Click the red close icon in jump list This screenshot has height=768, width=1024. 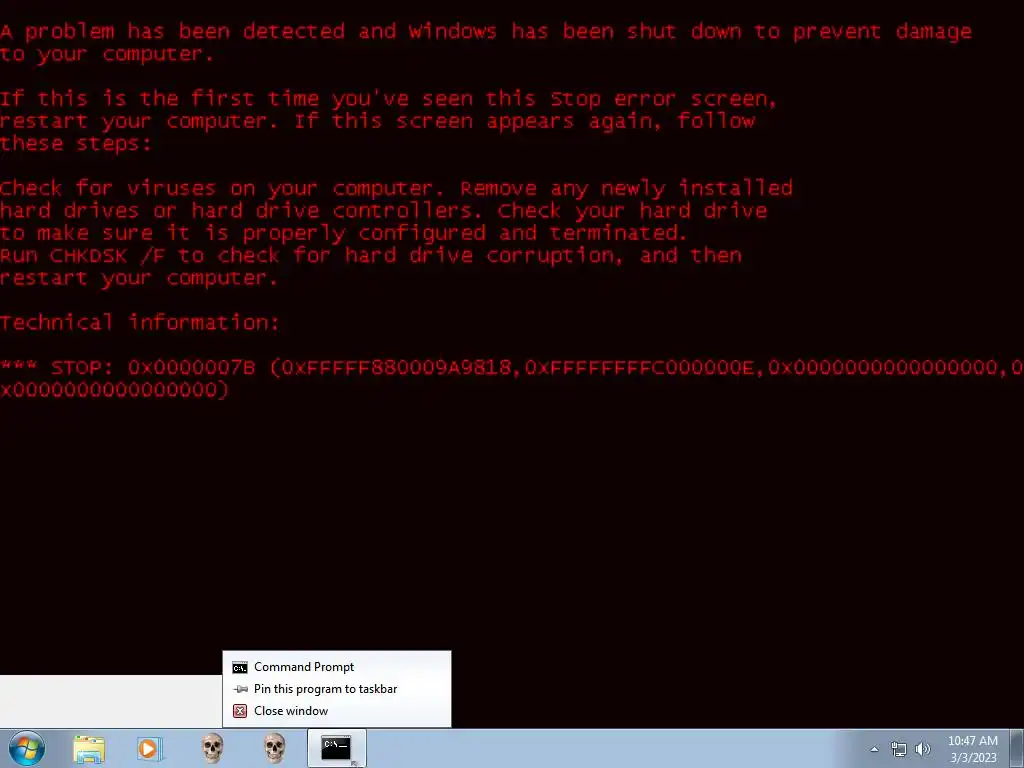240,711
